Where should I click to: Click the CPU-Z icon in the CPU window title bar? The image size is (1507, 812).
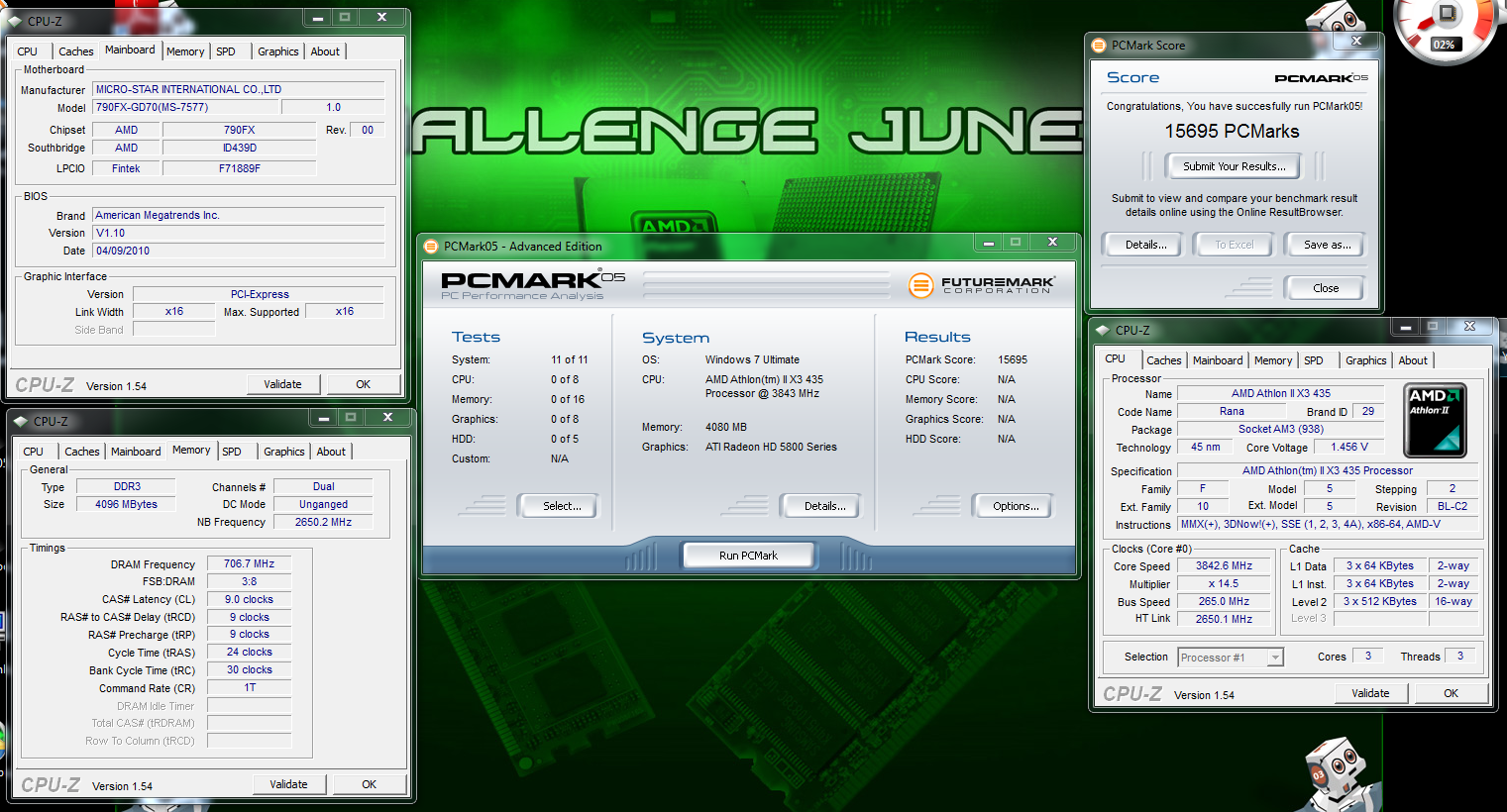[1103, 330]
